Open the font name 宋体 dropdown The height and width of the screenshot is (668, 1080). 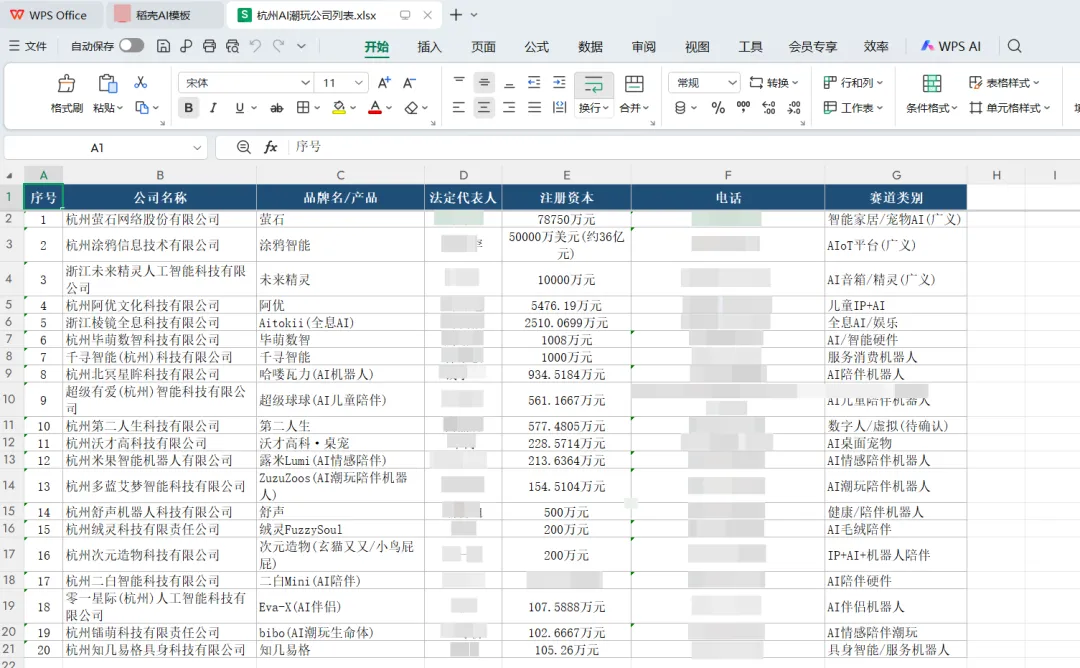(x=305, y=83)
